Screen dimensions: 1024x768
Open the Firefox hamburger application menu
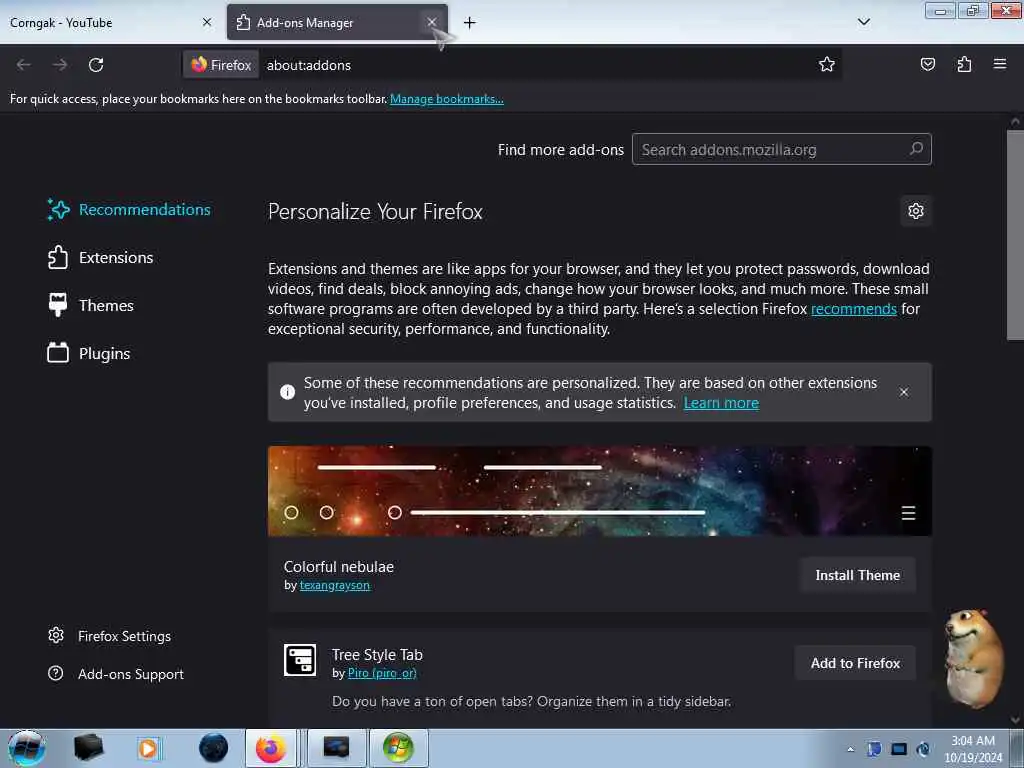pos(1000,64)
